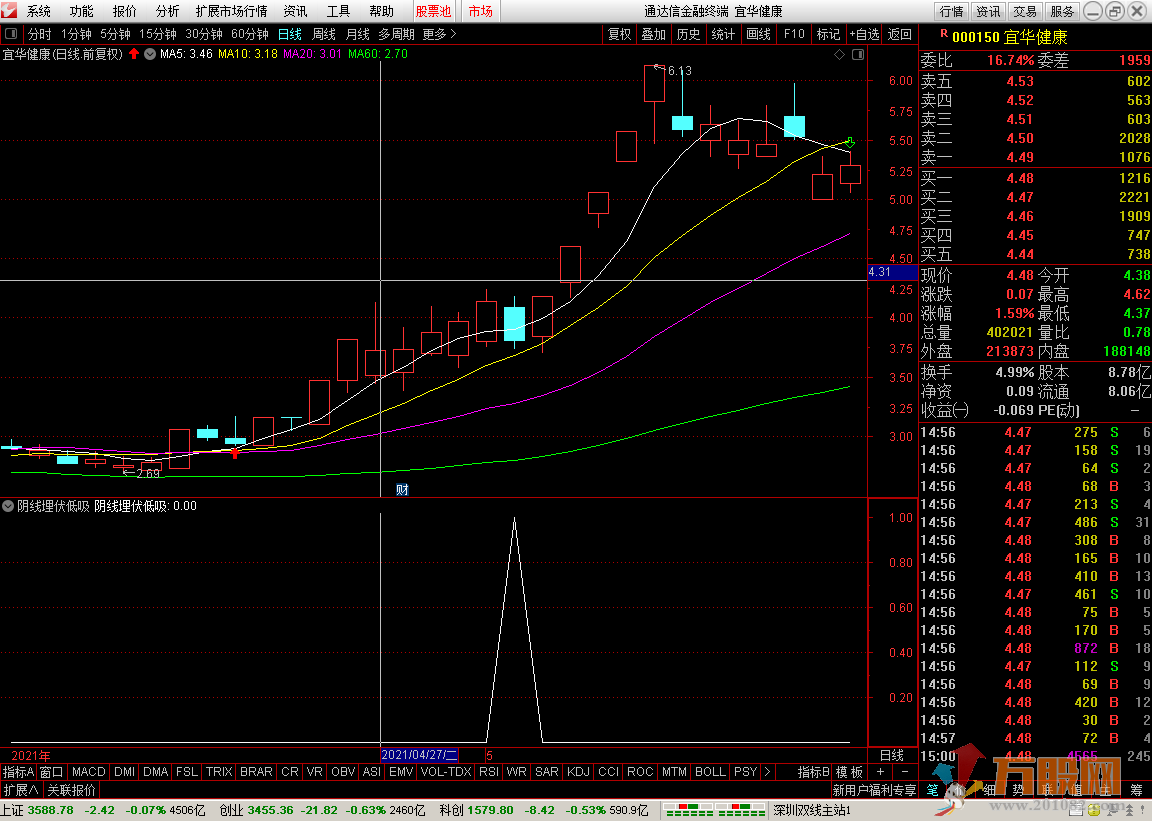Open the 资讯 menu

tap(295, 11)
